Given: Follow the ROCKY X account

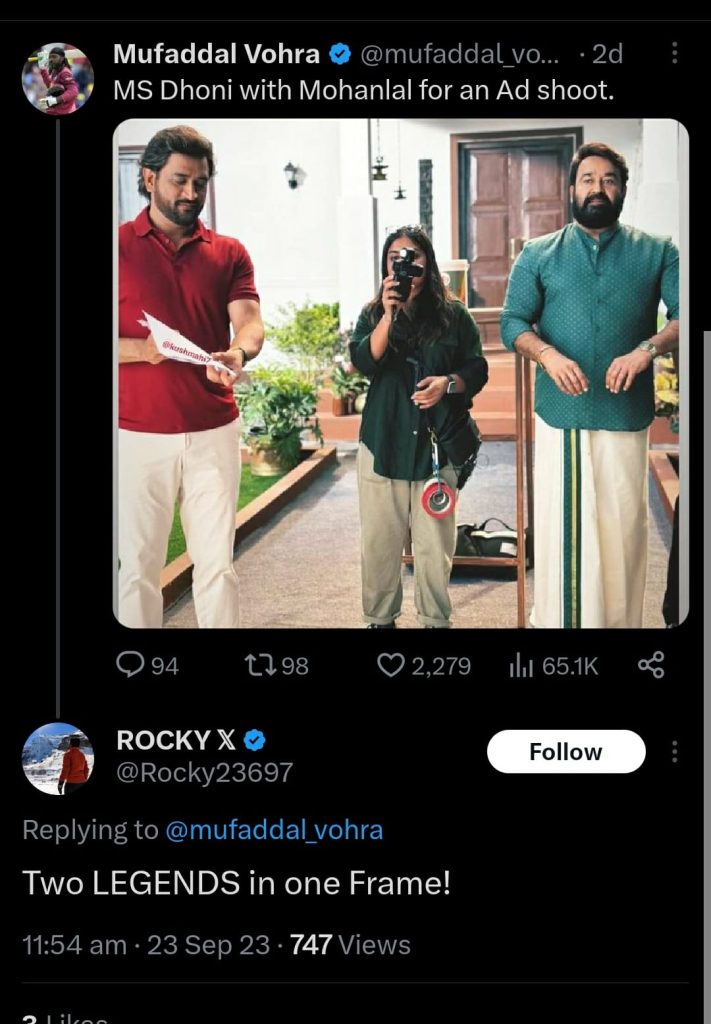Looking at the screenshot, I should (x=566, y=751).
